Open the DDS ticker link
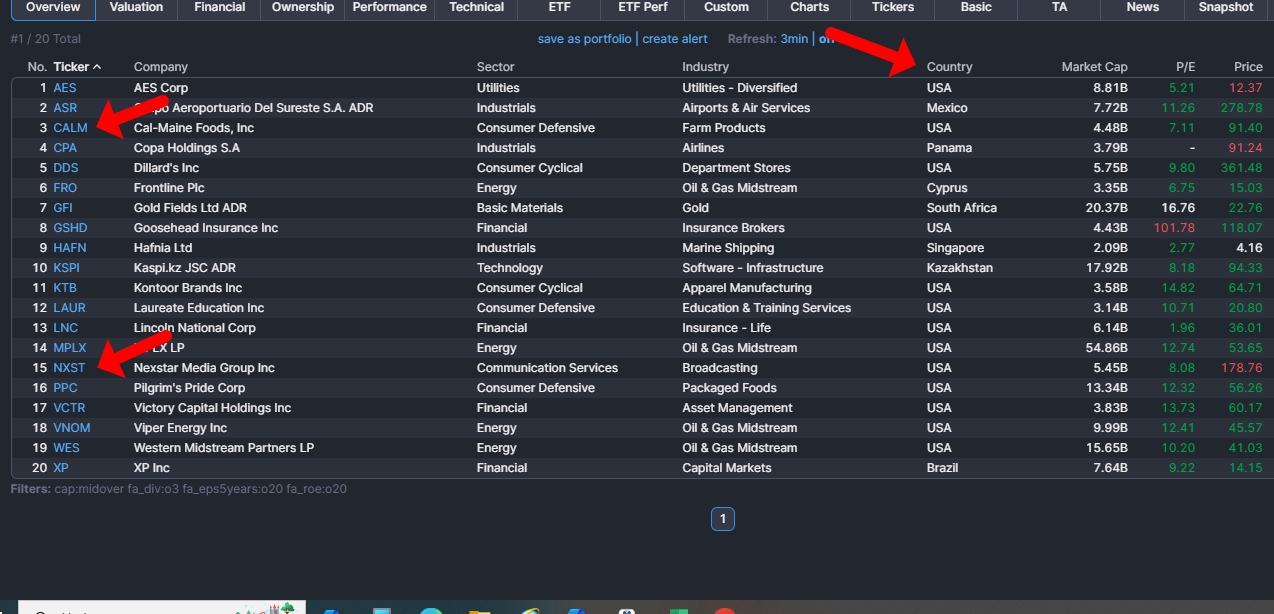This screenshot has height=614, width=1274. (66, 168)
